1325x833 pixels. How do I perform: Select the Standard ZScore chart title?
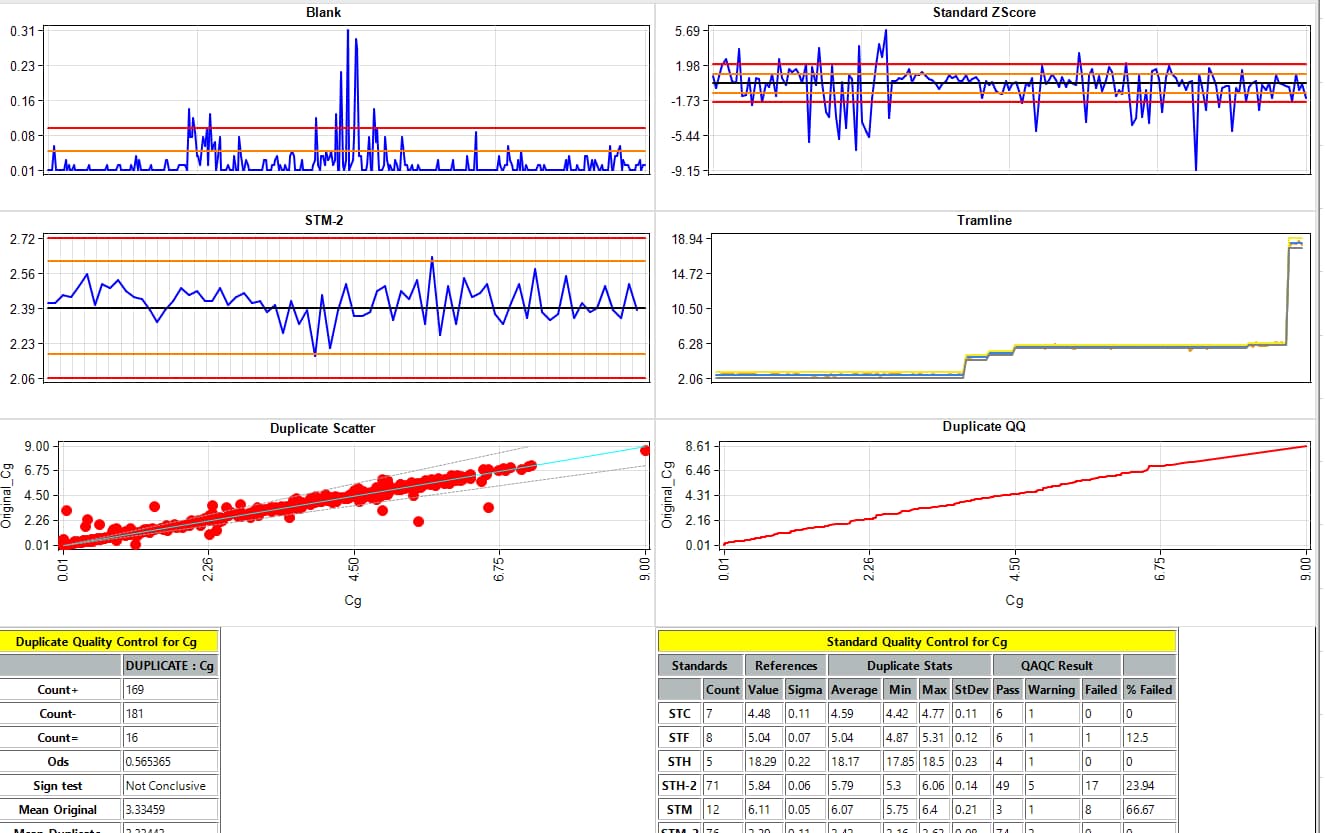coord(984,12)
